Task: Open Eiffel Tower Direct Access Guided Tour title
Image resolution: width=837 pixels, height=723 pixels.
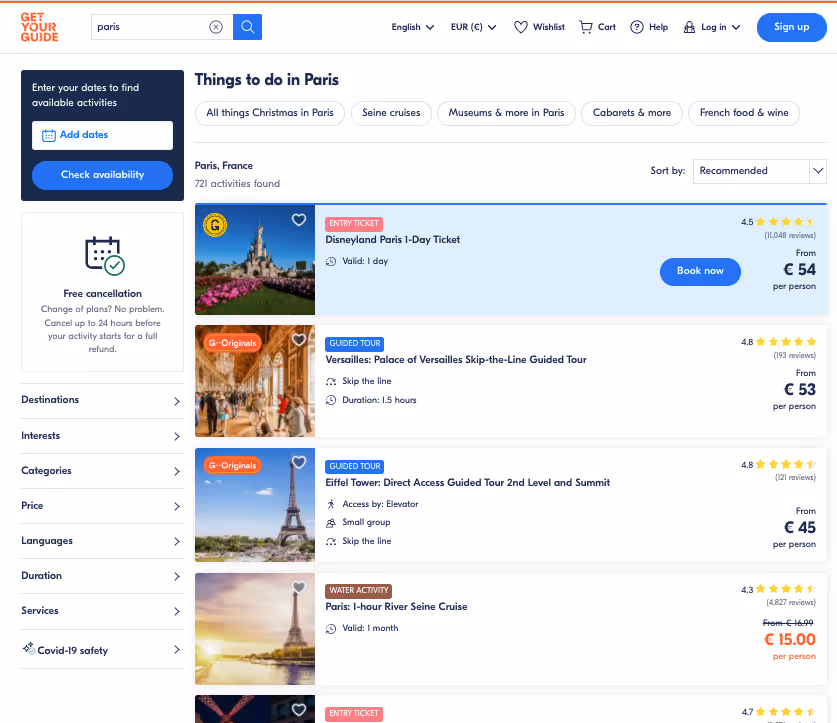Action: (x=468, y=483)
